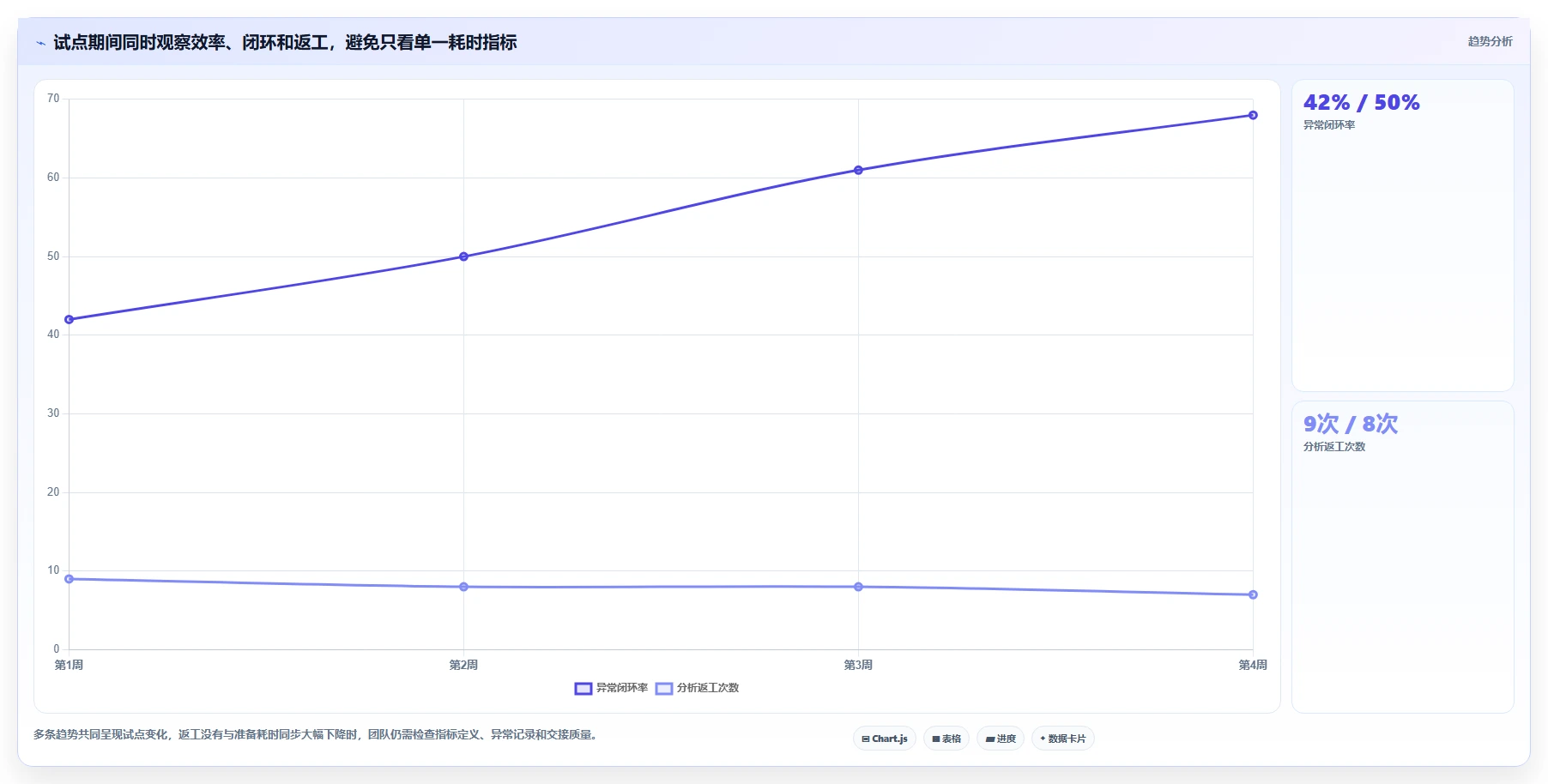Click the 9次 / 8次 KPI value

point(1351,424)
